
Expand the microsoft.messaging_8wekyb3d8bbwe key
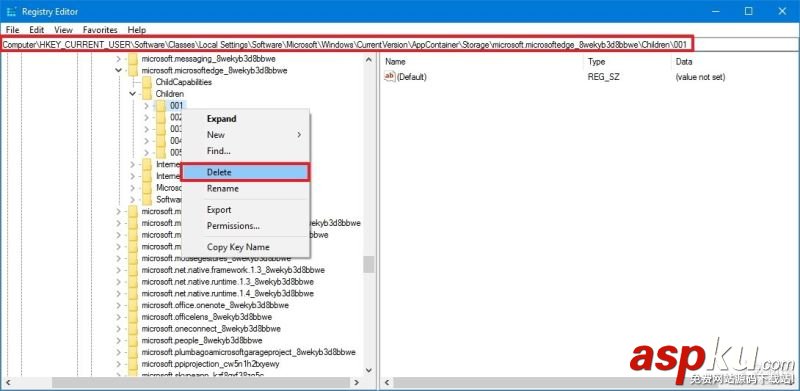[x=119, y=59]
